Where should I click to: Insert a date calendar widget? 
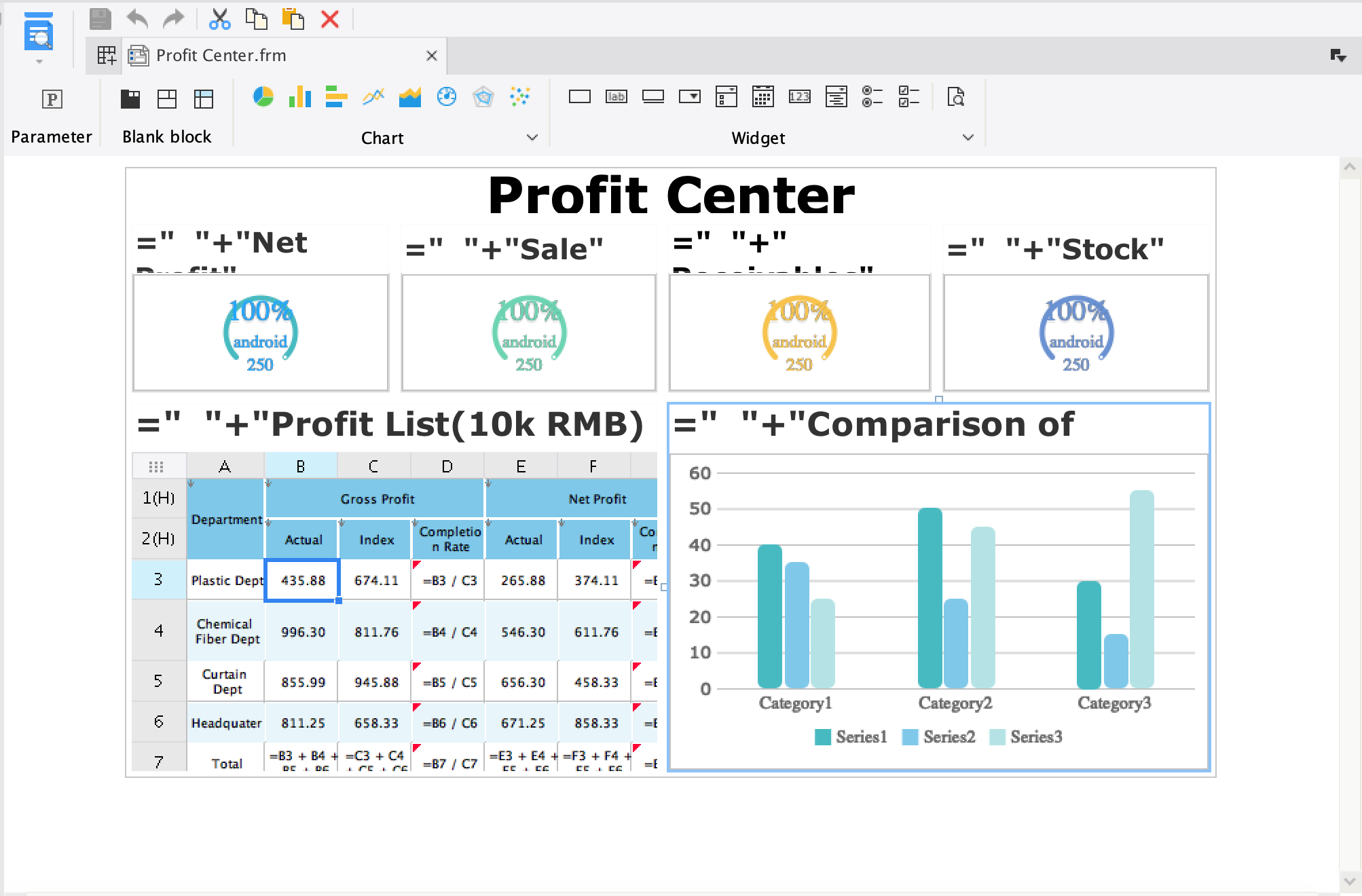click(763, 97)
